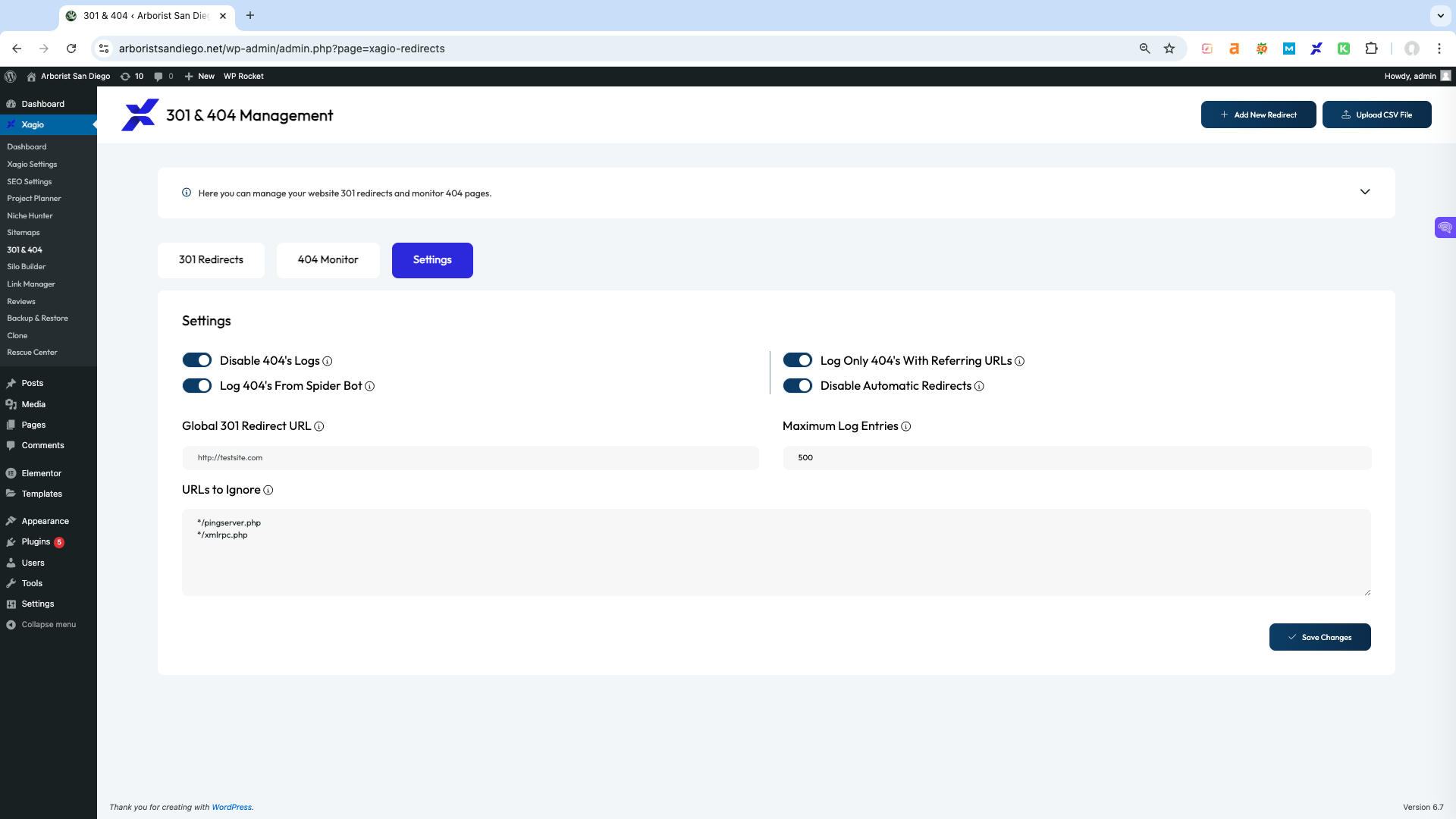Open Silo Builder in Xagio submenu
The width and height of the screenshot is (1456, 819).
pyautogui.click(x=27, y=267)
